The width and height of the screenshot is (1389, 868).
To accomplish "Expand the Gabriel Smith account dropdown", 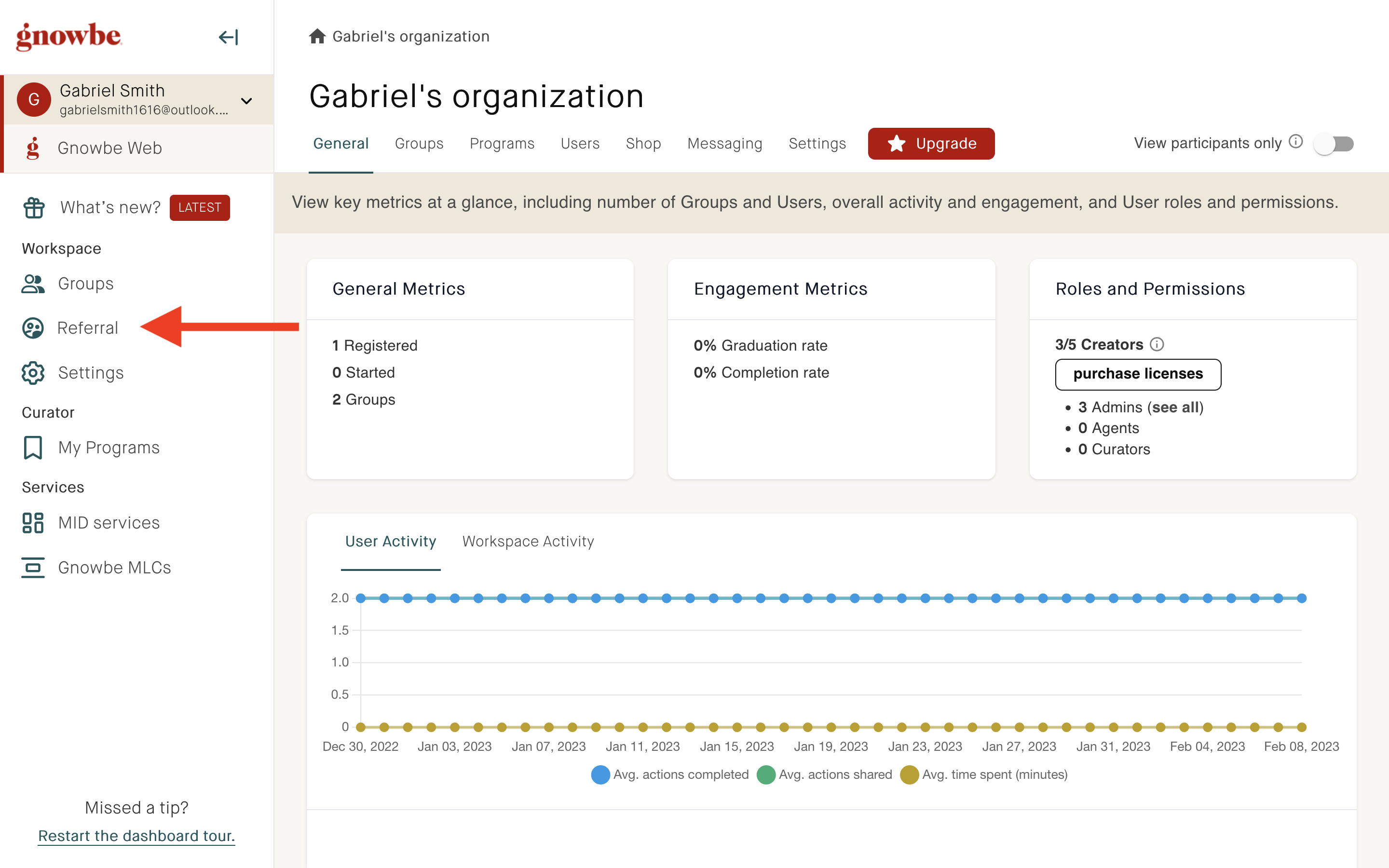I will tap(247, 101).
